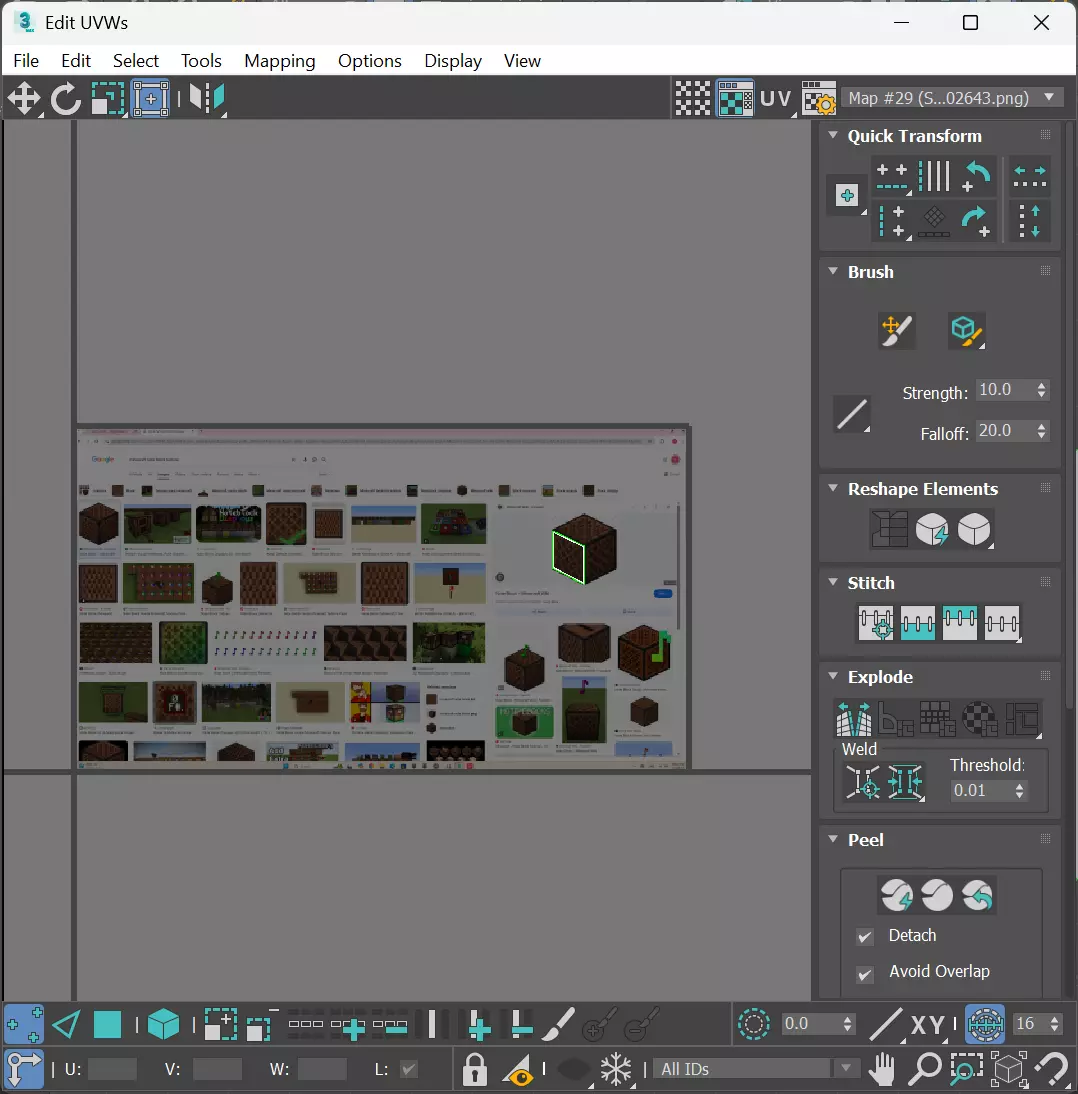Click the Freeze Selected snowflake icon
This screenshot has height=1094, width=1078.
[616, 1069]
